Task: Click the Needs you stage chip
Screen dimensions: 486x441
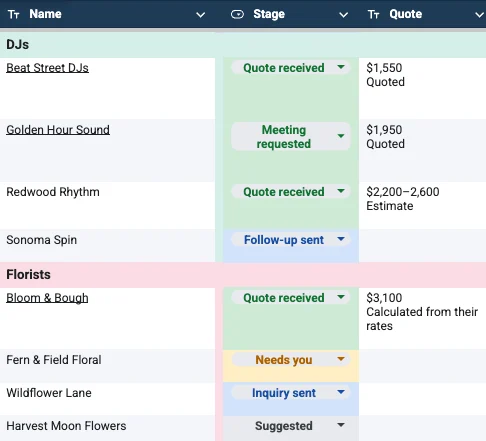Action: [x=291, y=360]
